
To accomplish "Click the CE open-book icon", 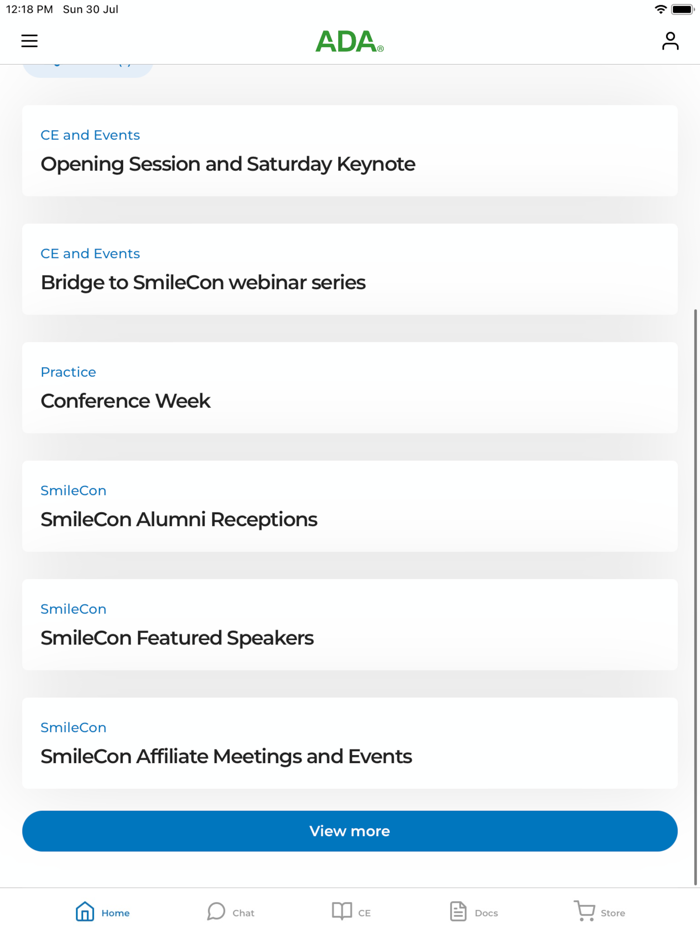I will [x=340, y=911].
